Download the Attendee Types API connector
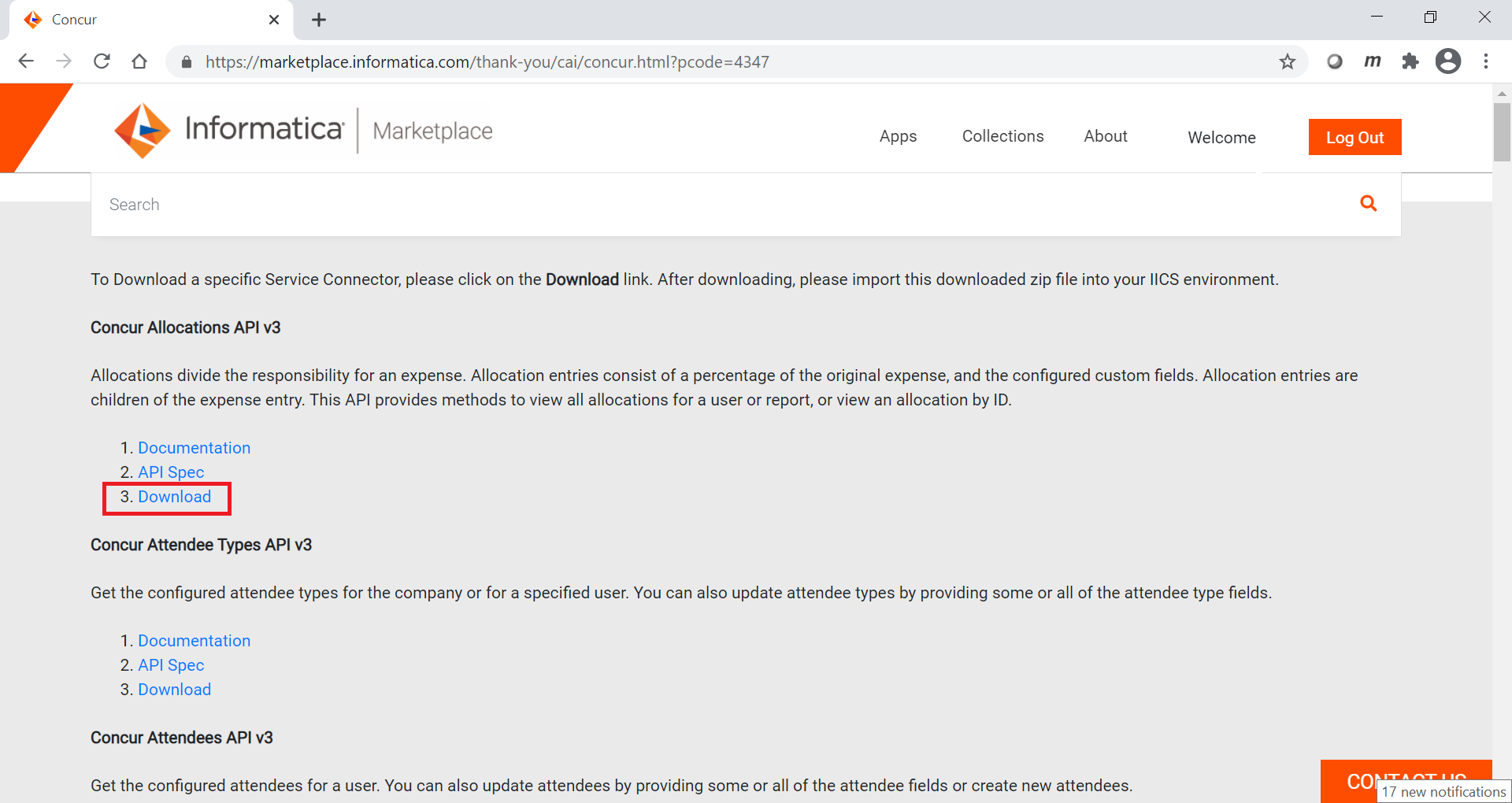The width and height of the screenshot is (1512, 803). pos(174,690)
